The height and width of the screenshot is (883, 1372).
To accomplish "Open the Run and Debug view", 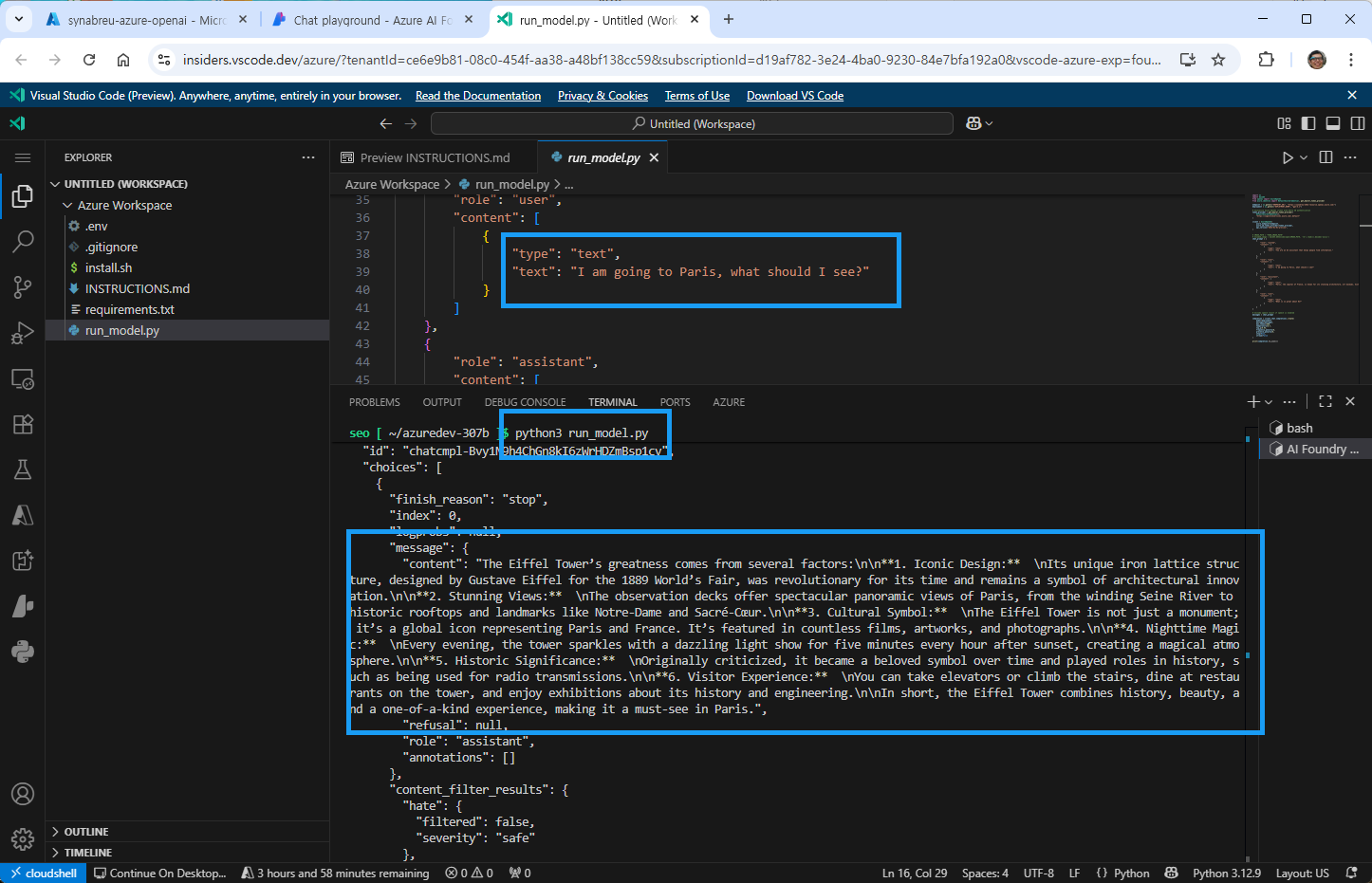I will [x=23, y=333].
